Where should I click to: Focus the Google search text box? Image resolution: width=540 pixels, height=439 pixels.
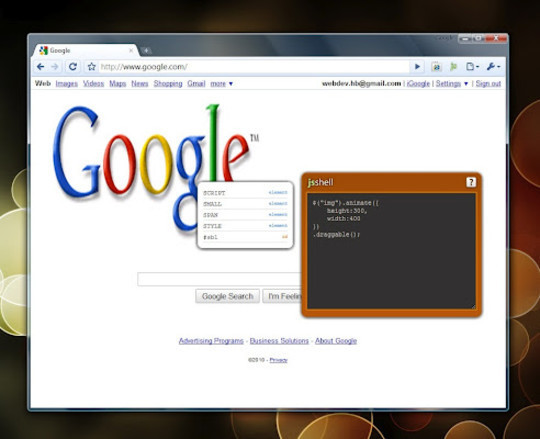pos(219,279)
